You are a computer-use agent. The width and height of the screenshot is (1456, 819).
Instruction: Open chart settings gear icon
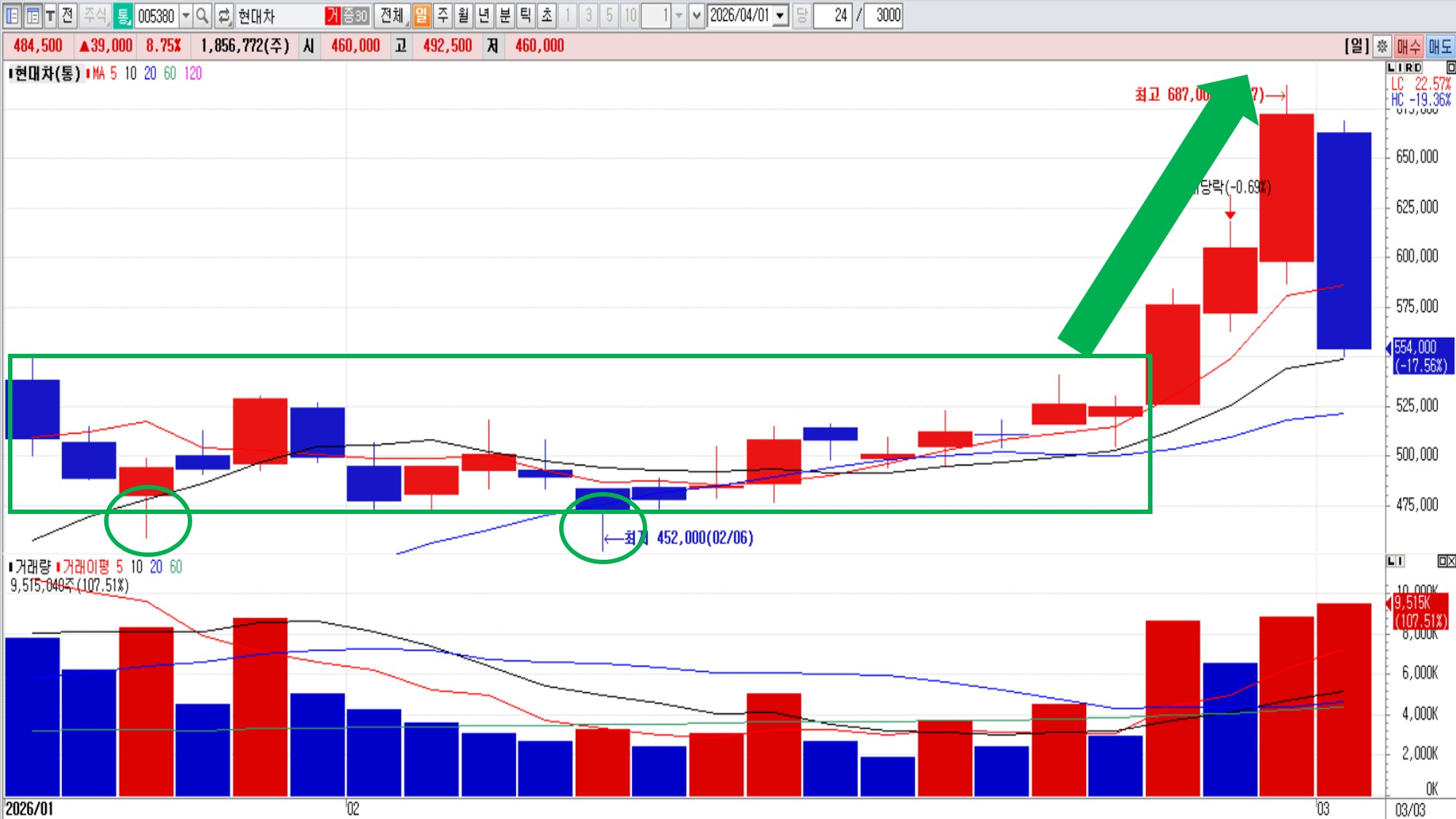tap(1382, 47)
